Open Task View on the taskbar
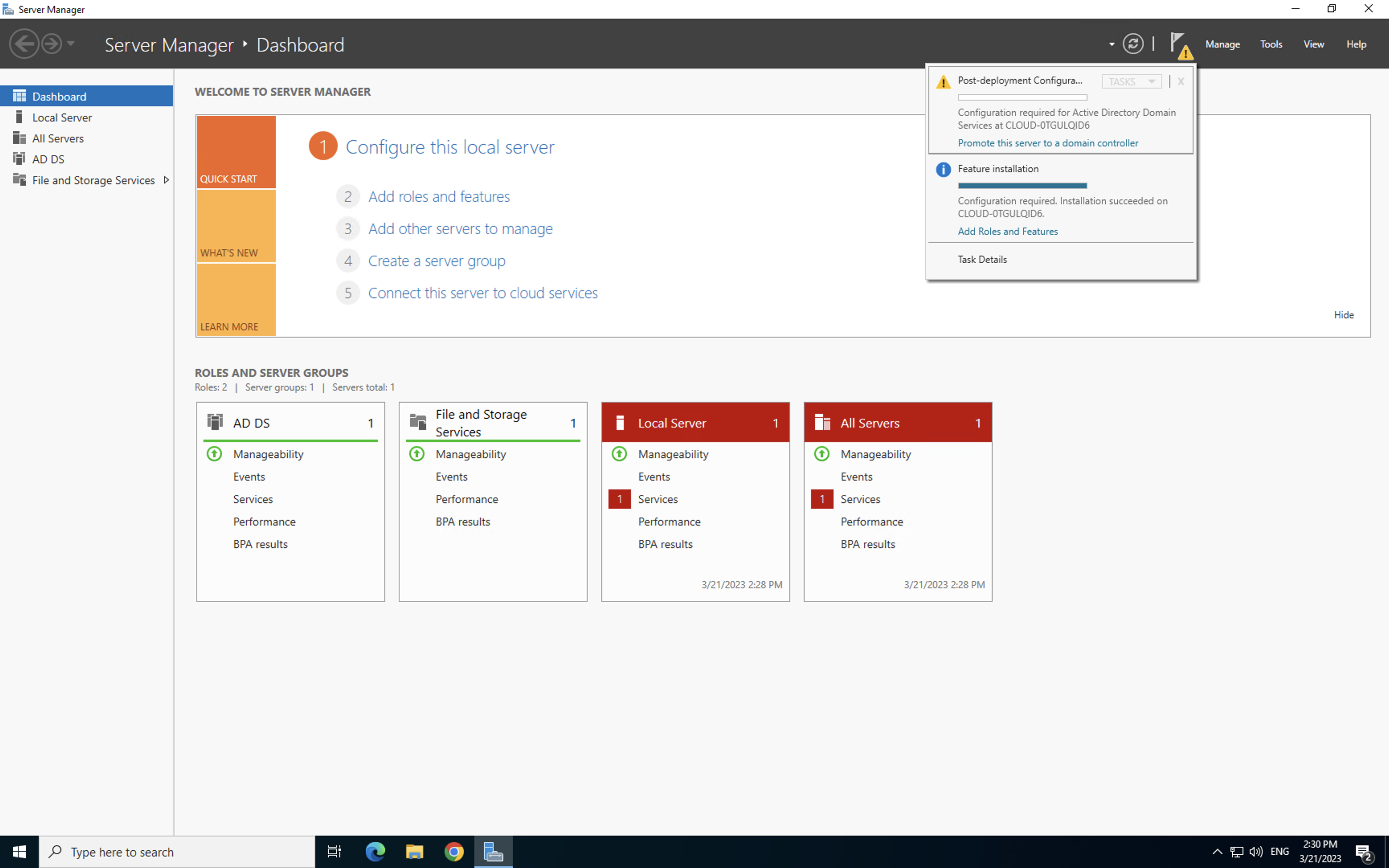This screenshot has width=1389, height=868. pos(334,852)
